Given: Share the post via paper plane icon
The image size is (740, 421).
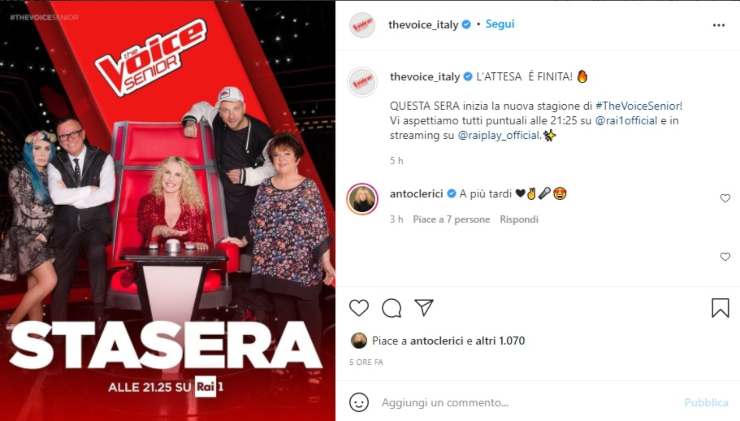Looking at the screenshot, I should (x=424, y=308).
